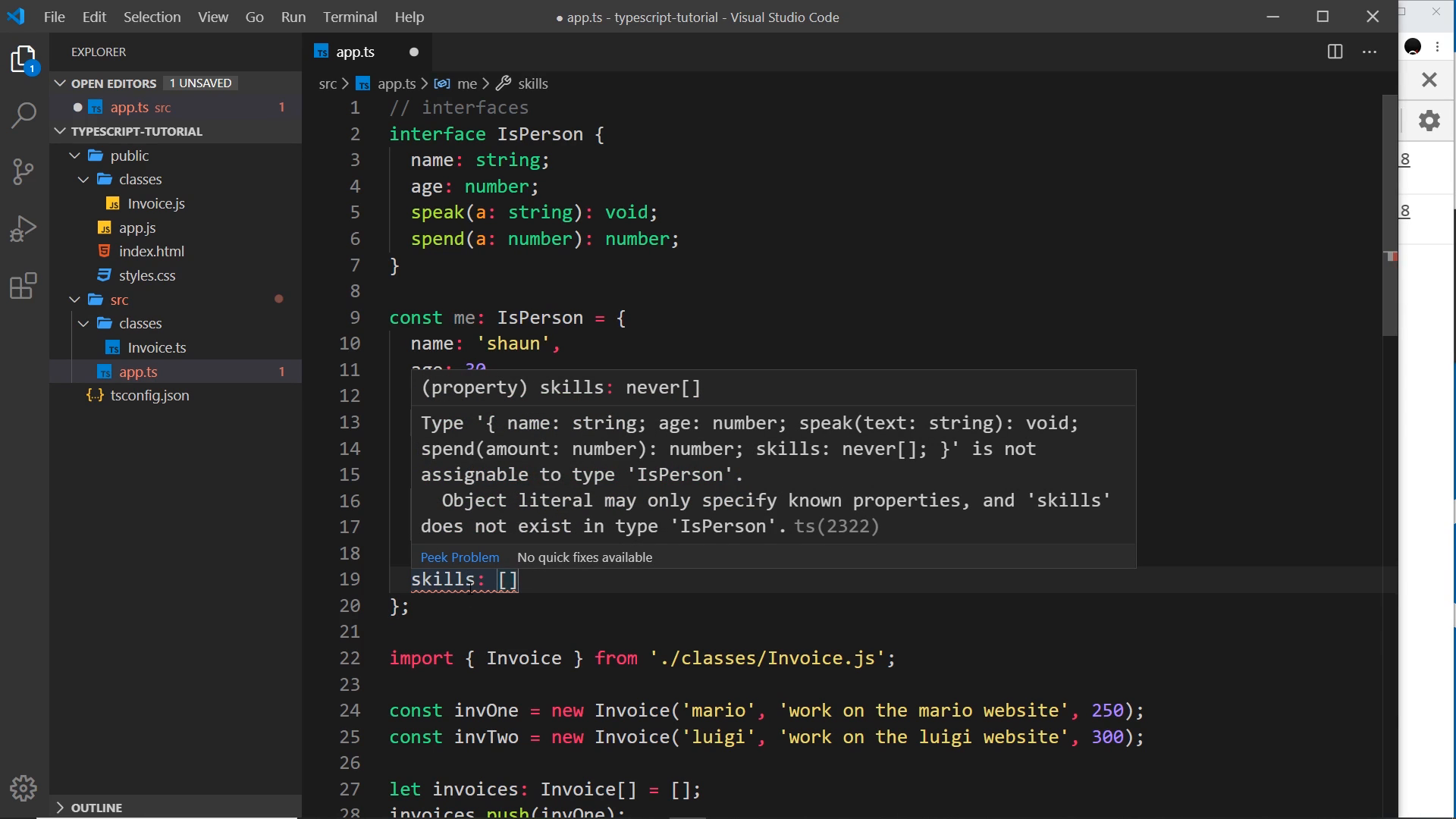Click the app.ts breadcrumb item
The height and width of the screenshot is (819, 1456).
397,83
